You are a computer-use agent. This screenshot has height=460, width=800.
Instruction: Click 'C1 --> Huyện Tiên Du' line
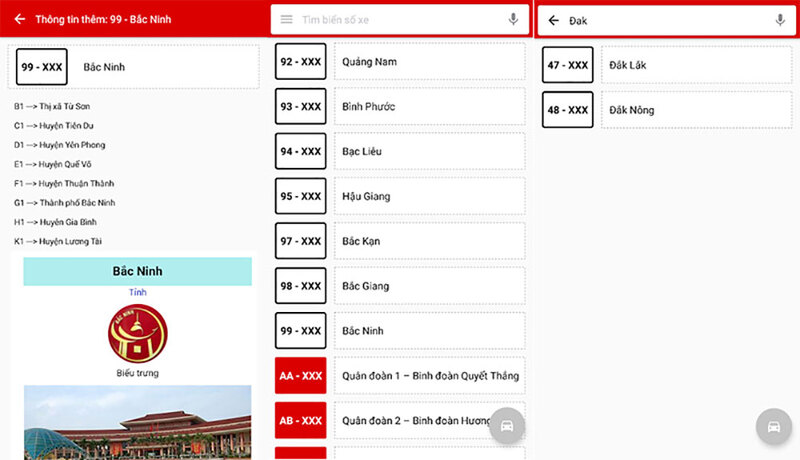(x=54, y=125)
